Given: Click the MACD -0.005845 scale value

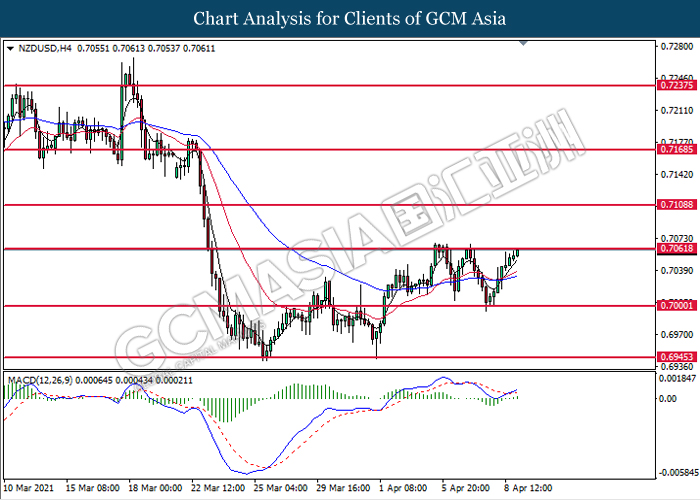Looking at the screenshot, I should (678, 472).
